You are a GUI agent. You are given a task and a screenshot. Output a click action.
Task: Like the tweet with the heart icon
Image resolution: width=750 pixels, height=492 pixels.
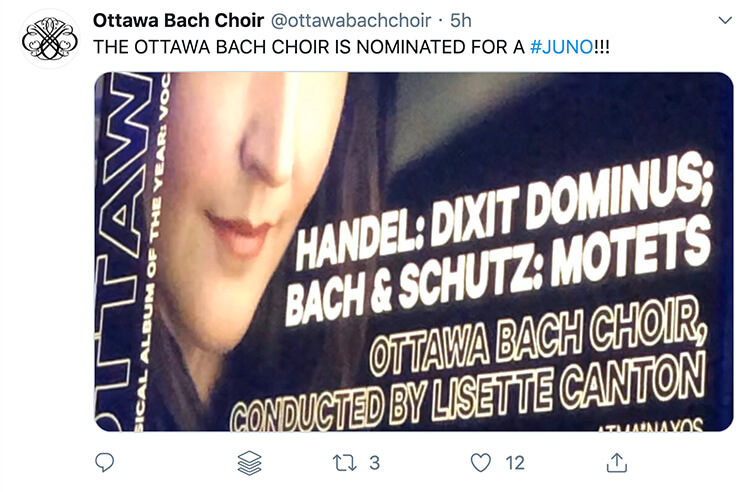click(x=481, y=462)
